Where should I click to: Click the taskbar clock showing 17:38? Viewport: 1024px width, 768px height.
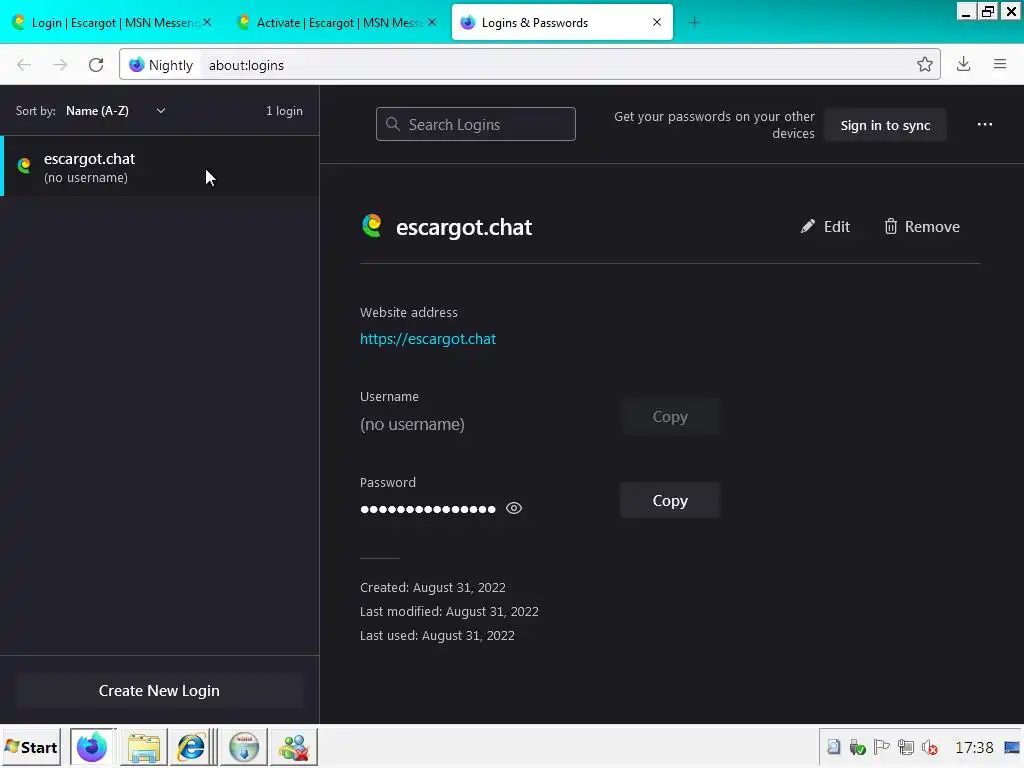974,747
